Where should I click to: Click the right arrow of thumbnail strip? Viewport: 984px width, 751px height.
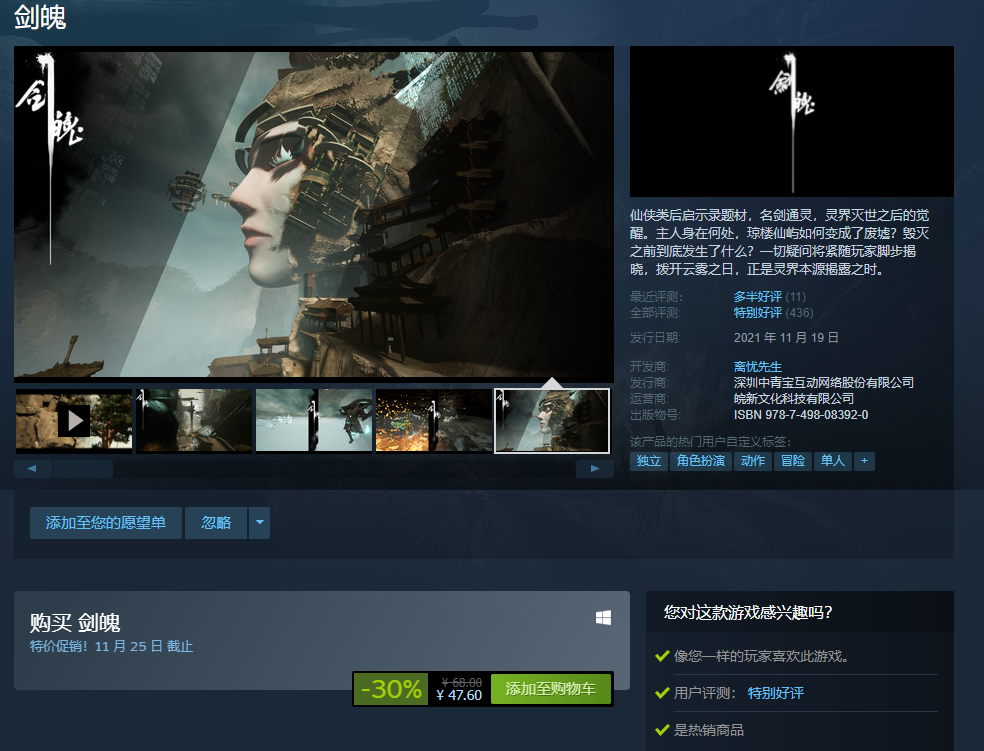tap(594, 469)
